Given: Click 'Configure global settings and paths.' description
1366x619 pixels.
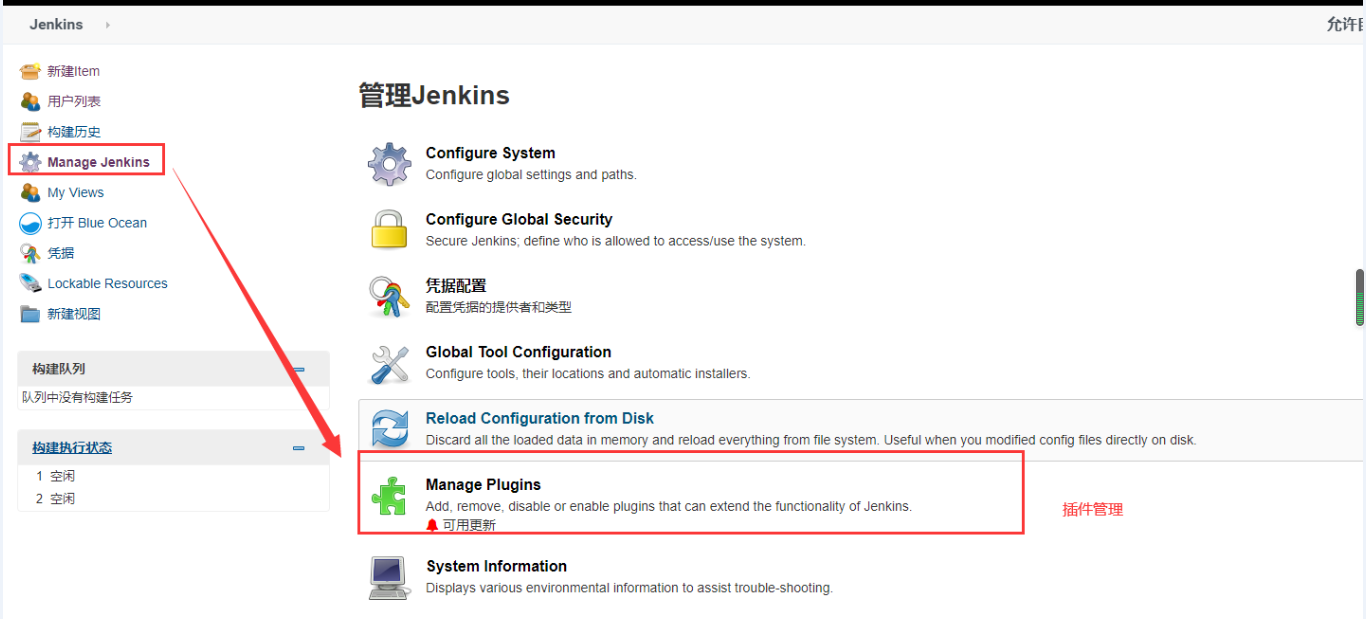Looking at the screenshot, I should [x=531, y=174].
